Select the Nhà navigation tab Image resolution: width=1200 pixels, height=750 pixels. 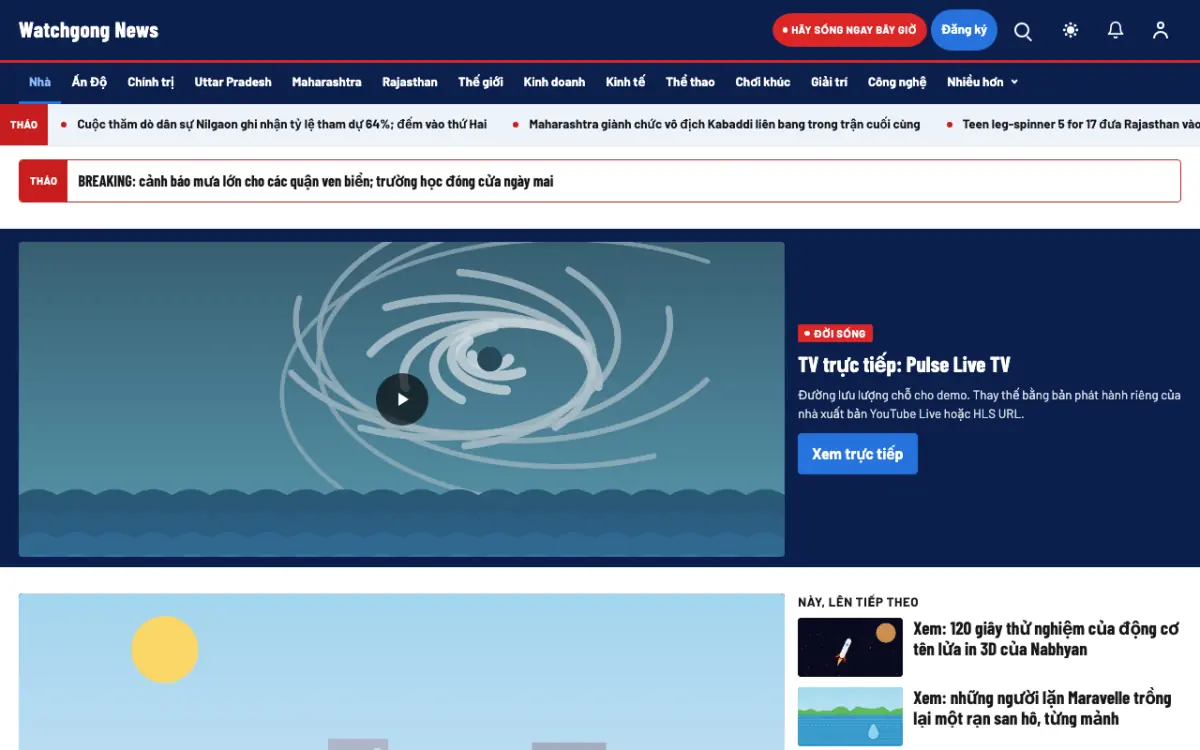coord(40,82)
